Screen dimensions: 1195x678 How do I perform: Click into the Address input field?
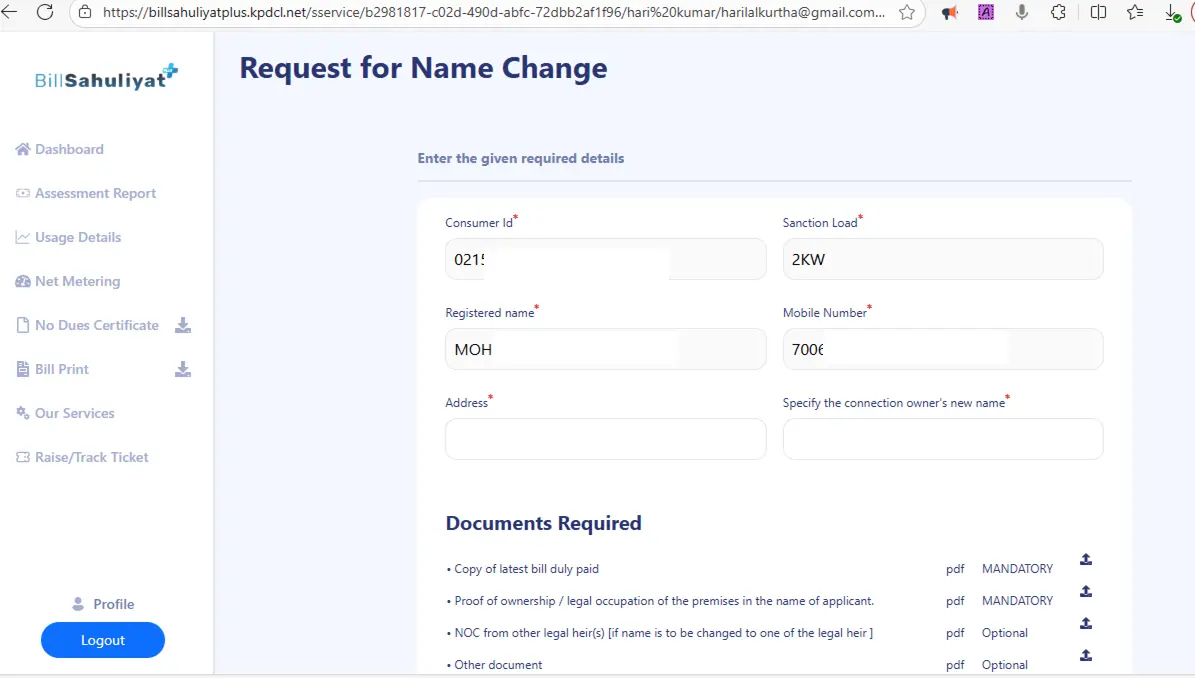(605, 439)
